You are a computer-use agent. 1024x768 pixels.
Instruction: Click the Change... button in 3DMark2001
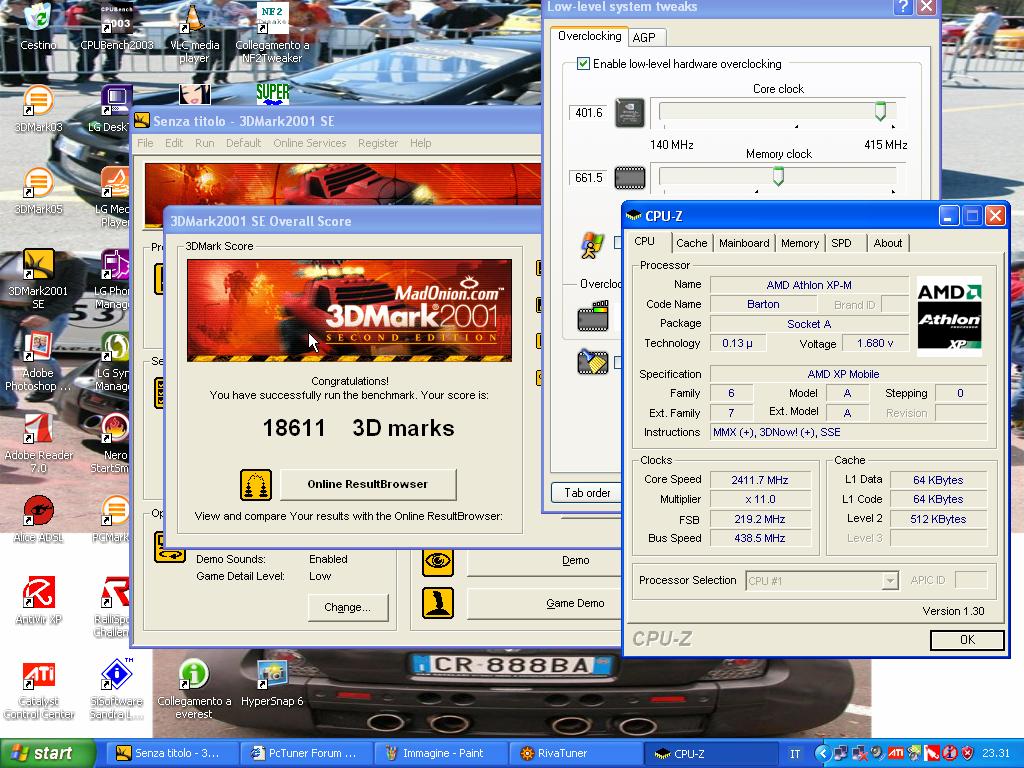pos(347,607)
